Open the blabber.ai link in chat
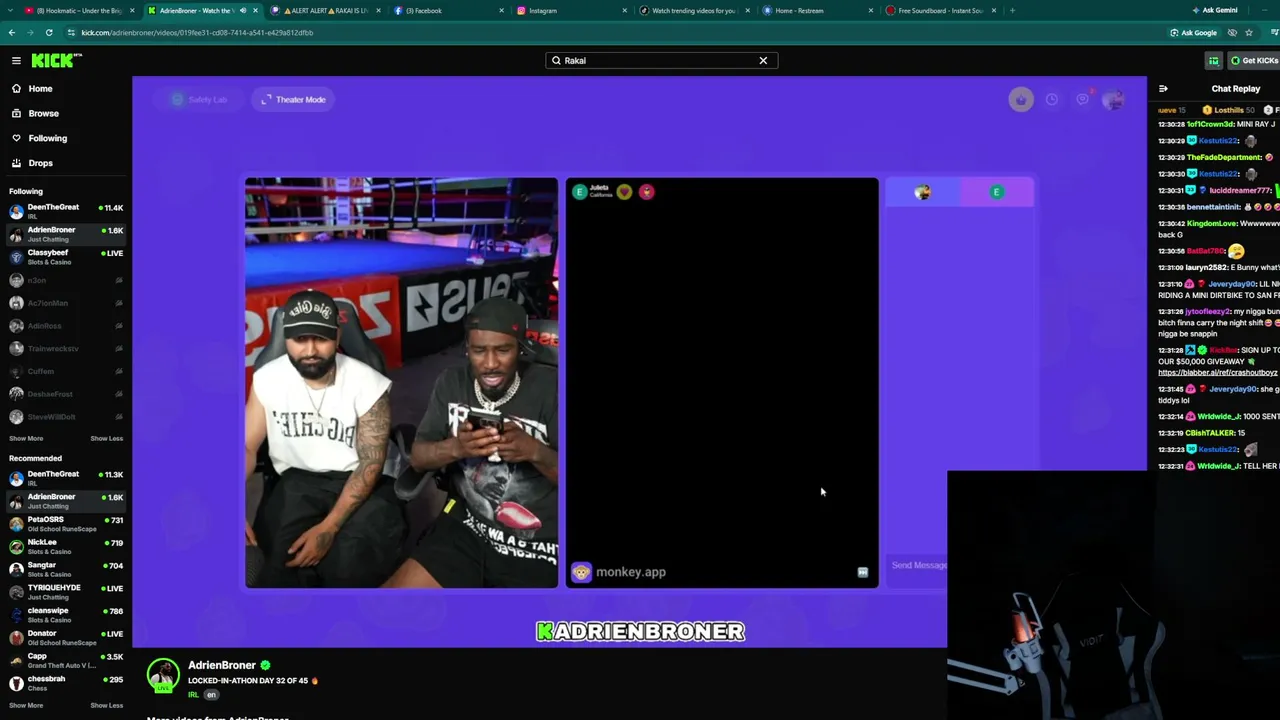Image resolution: width=1280 pixels, height=720 pixels. click(1218, 372)
